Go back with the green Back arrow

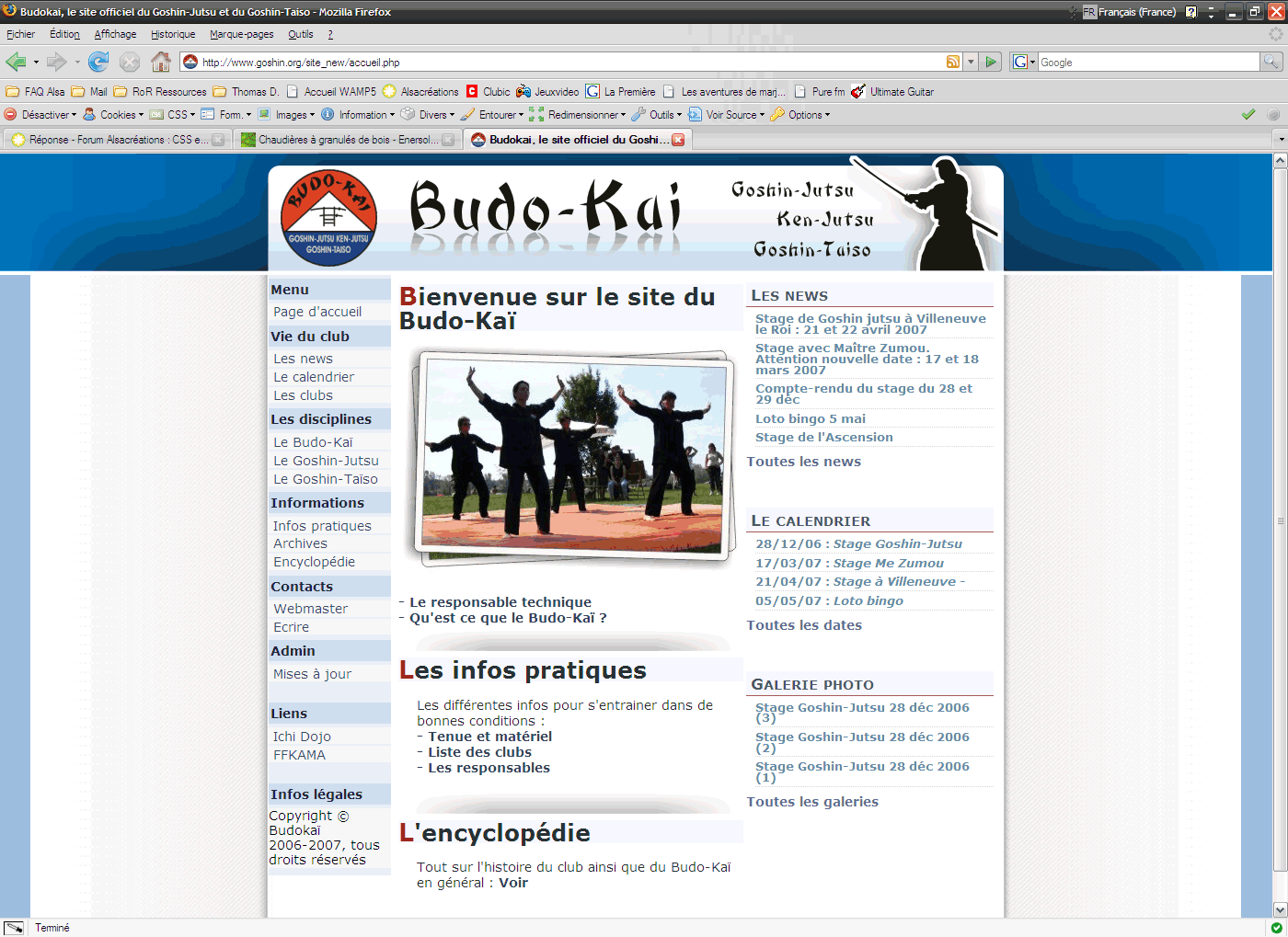point(16,62)
